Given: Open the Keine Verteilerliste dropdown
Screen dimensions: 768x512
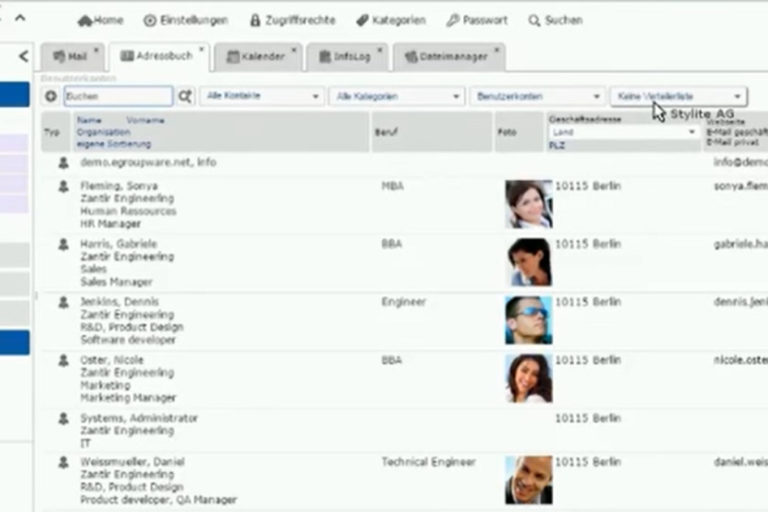Looking at the screenshot, I should (x=678, y=96).
